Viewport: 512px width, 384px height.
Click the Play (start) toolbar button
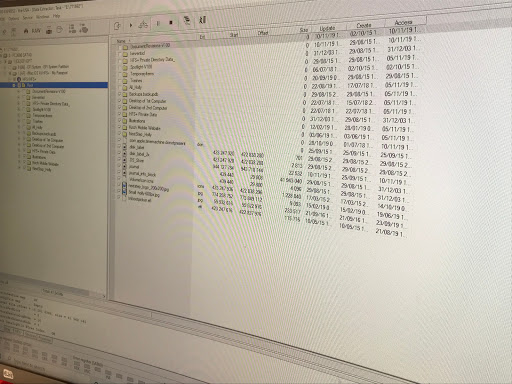[131, 25]
